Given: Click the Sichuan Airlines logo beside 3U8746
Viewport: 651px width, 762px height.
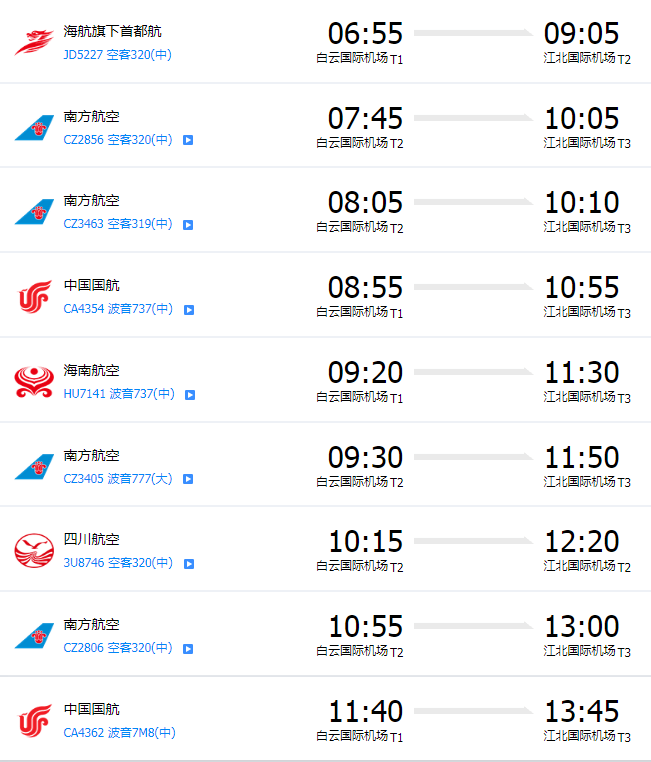Looking at the screenshot, I should tap(34, 551).
